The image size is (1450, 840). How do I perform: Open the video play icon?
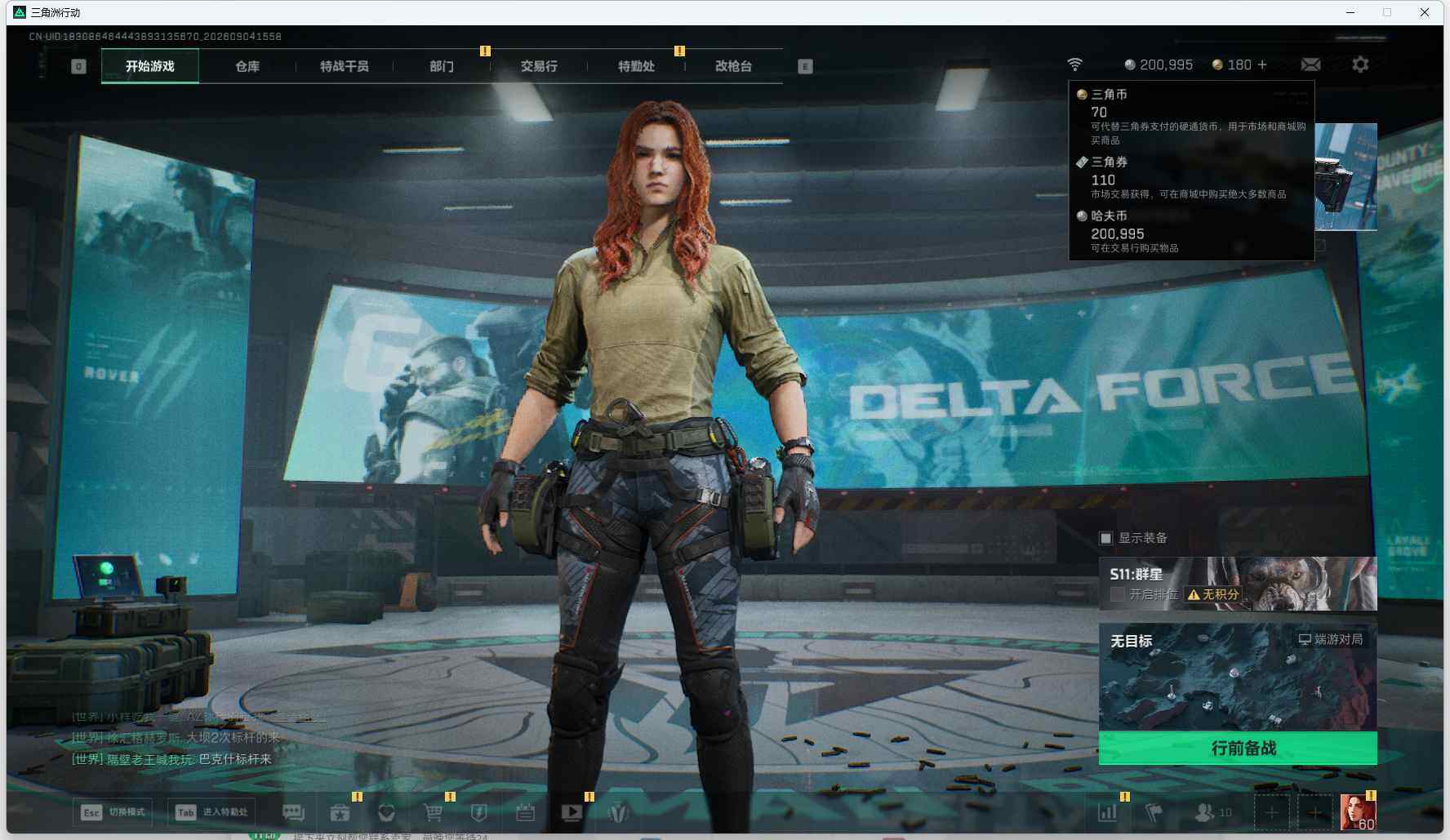click(572, 812)
